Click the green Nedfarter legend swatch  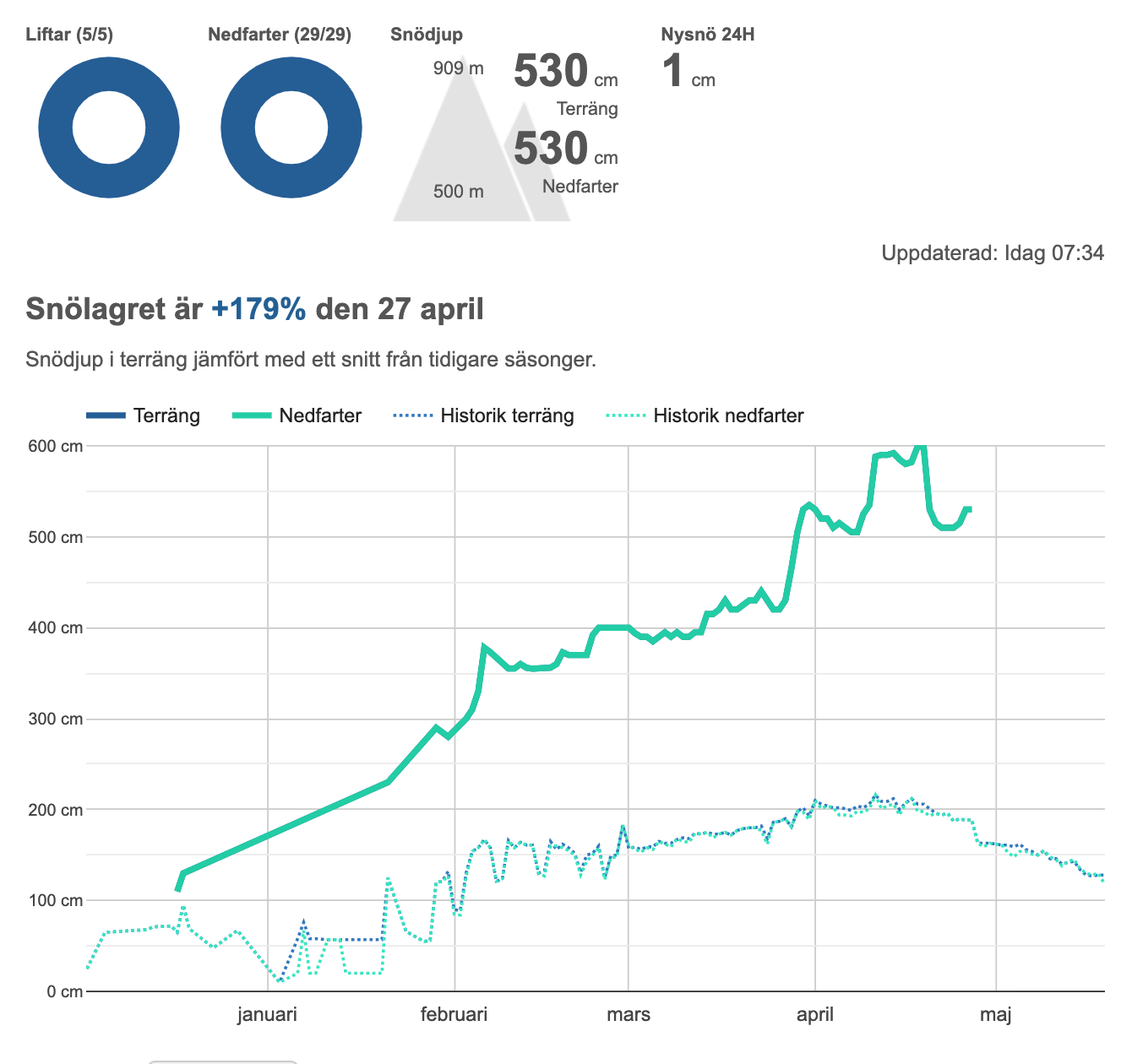[x=252, y=415]
